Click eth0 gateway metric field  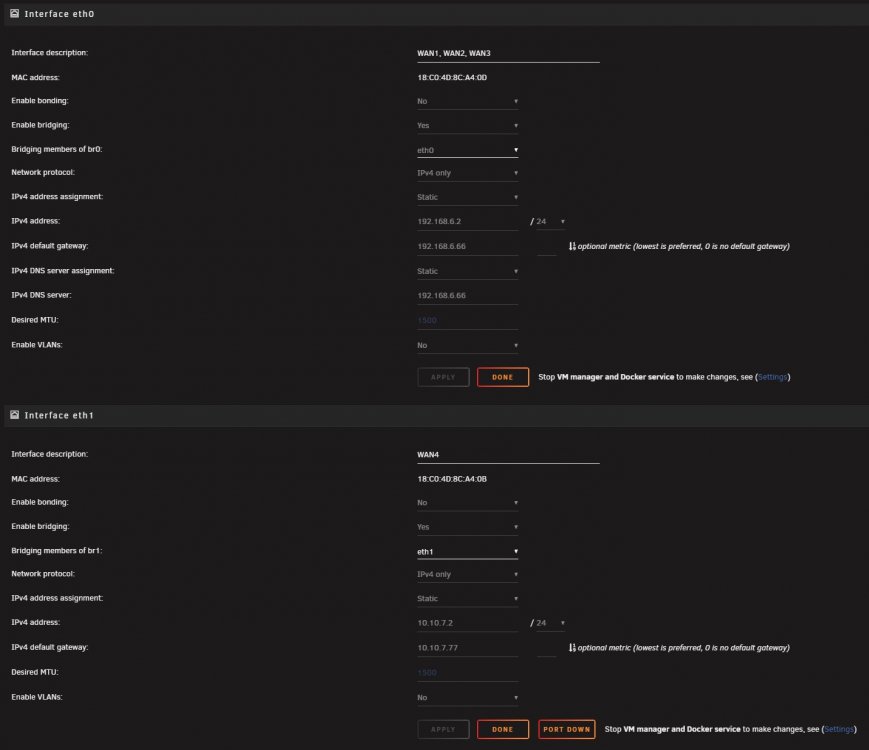click(546, 247)
